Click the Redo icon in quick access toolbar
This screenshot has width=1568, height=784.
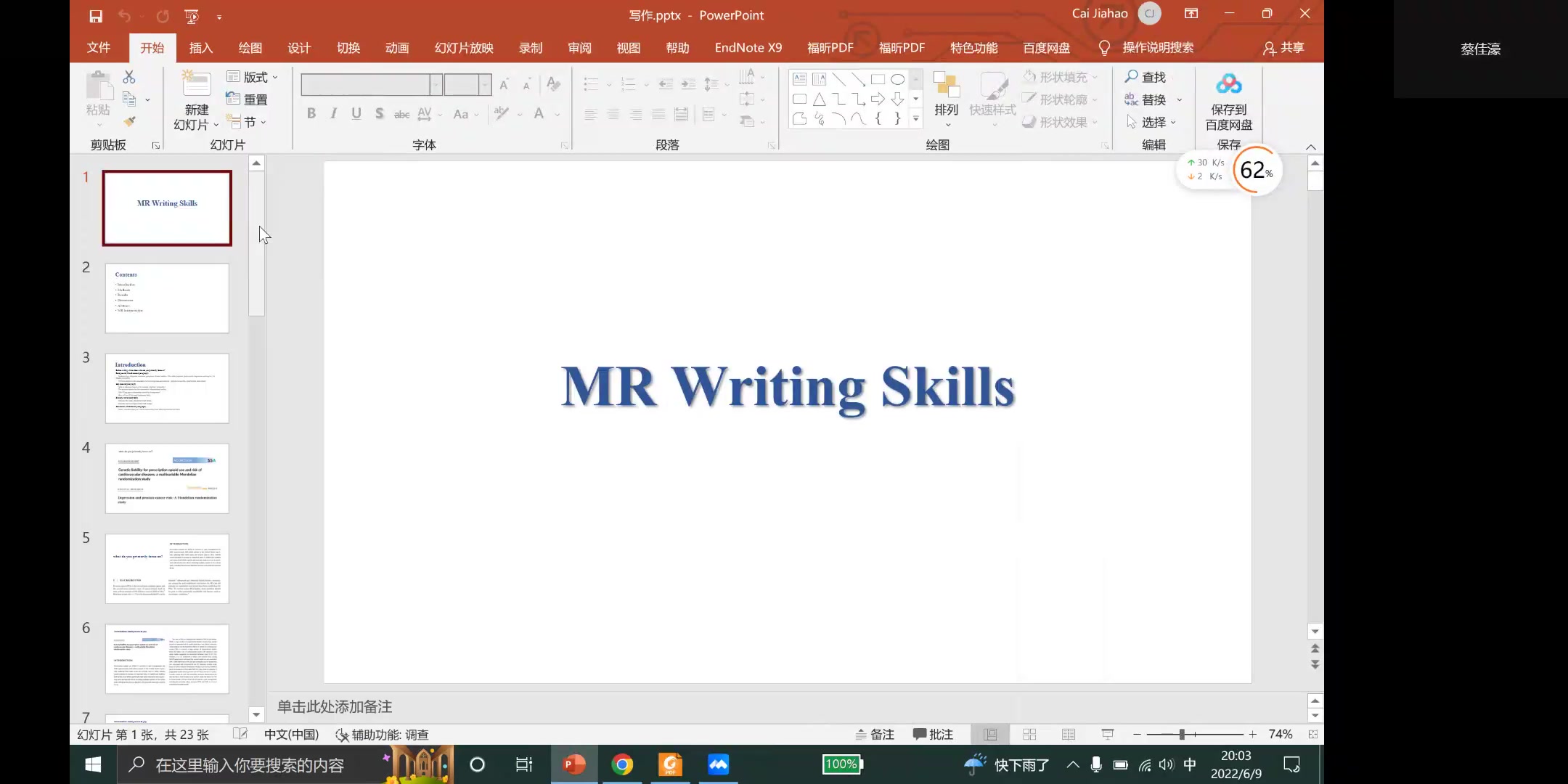point(163,15)
